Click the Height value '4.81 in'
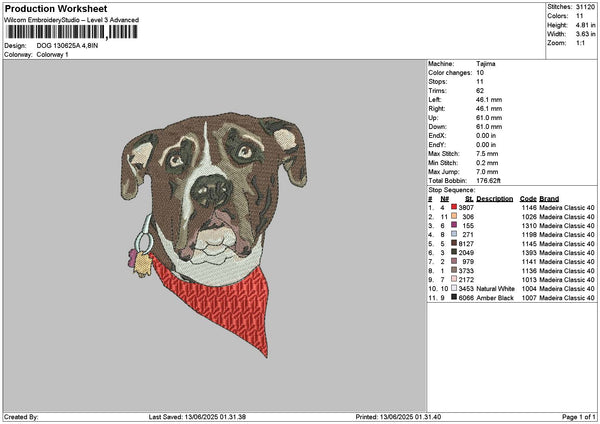This screenshot has height=424, width=600. (x=585, y=25)
